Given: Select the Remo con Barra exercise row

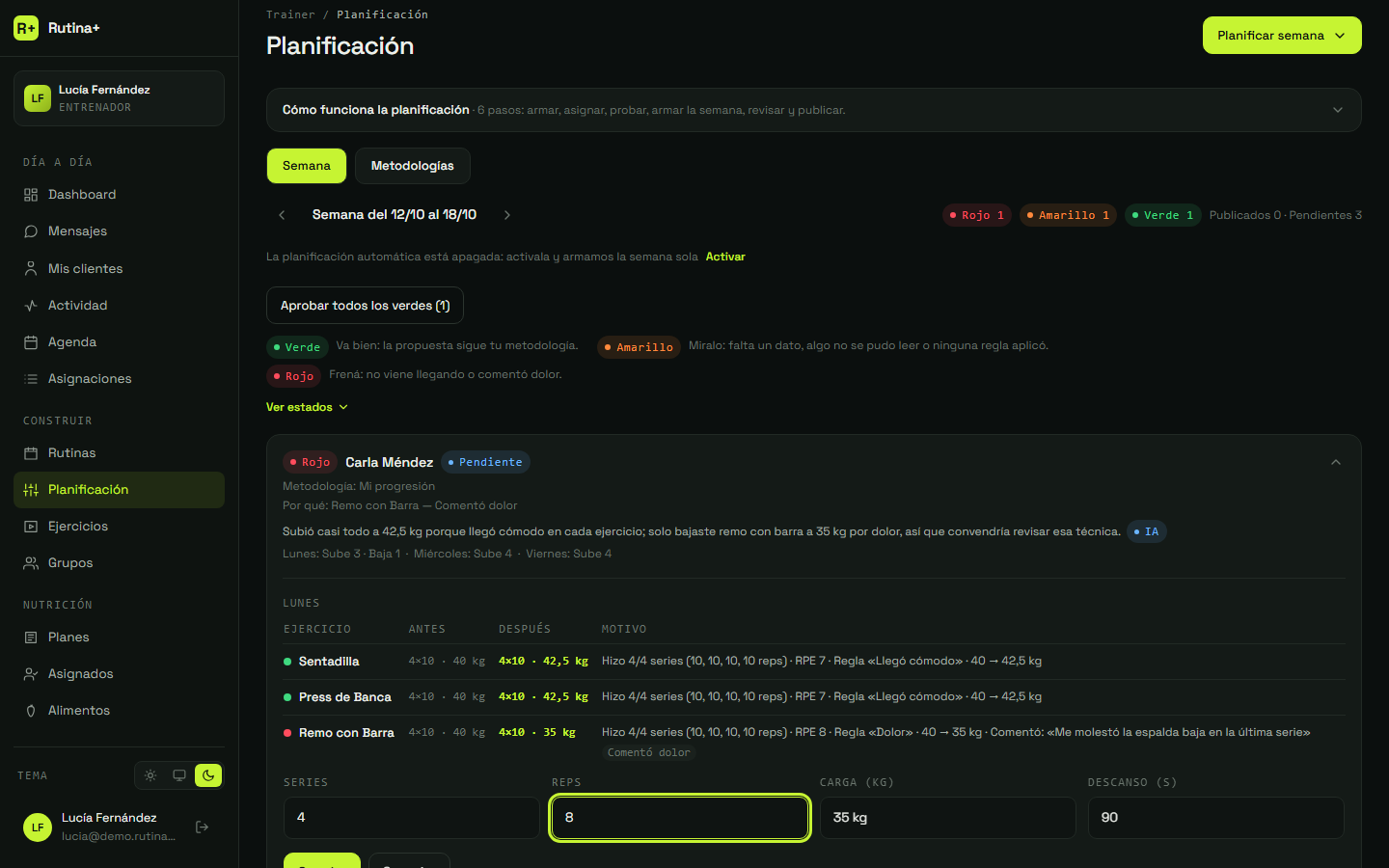Looking at the screenshot, I should pyautogui.click(x=813, y=741).
